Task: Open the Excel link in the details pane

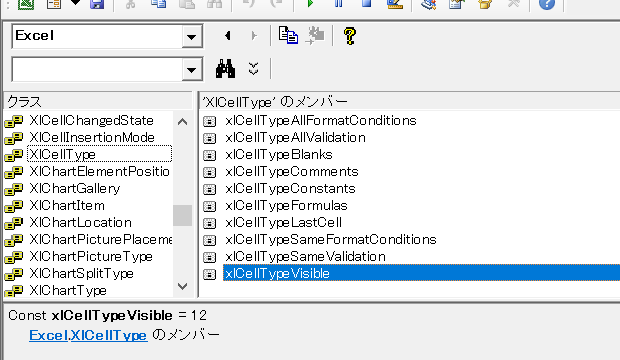Action: point(48,335)
